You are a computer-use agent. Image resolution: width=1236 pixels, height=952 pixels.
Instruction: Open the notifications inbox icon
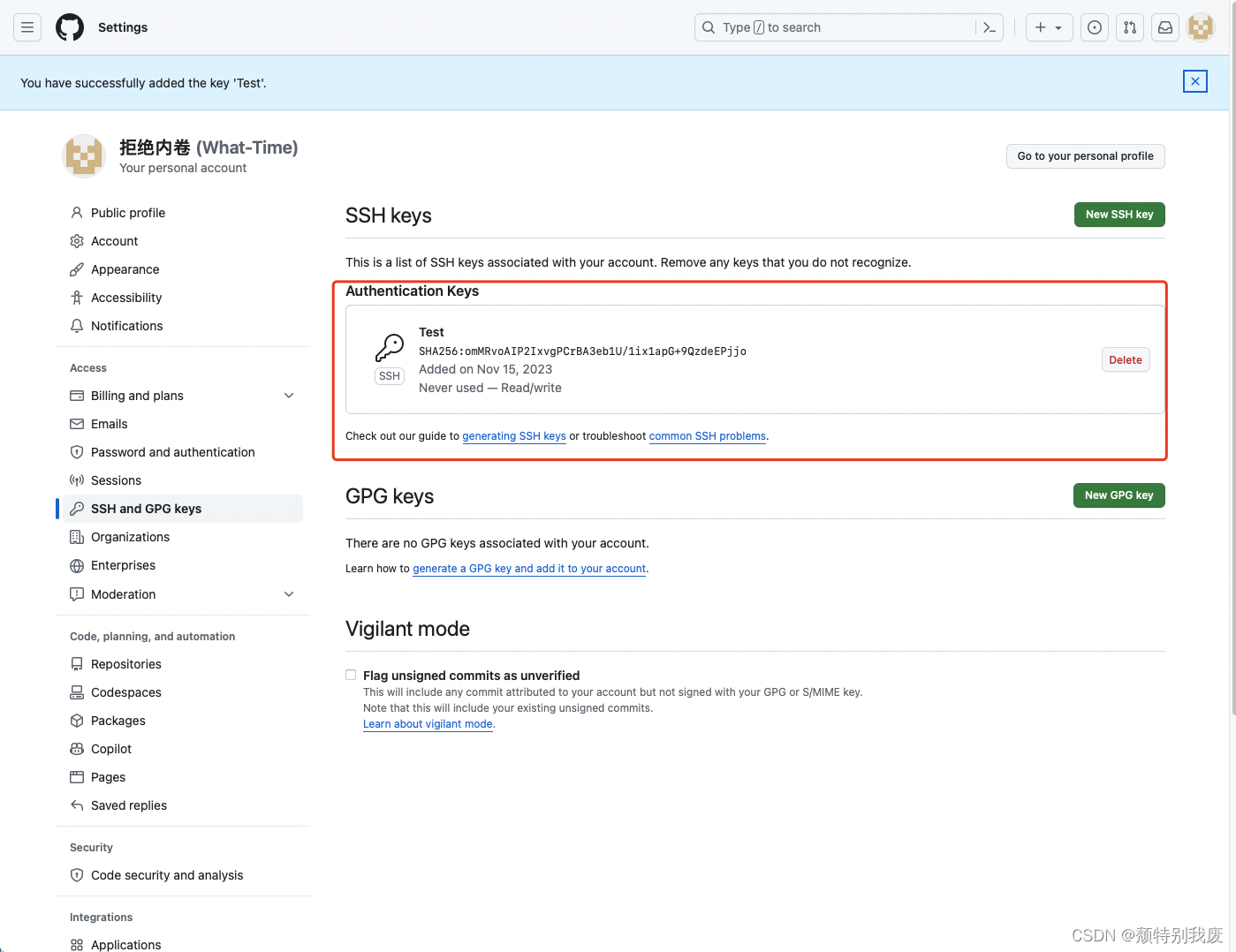(x=1164, y=27)
